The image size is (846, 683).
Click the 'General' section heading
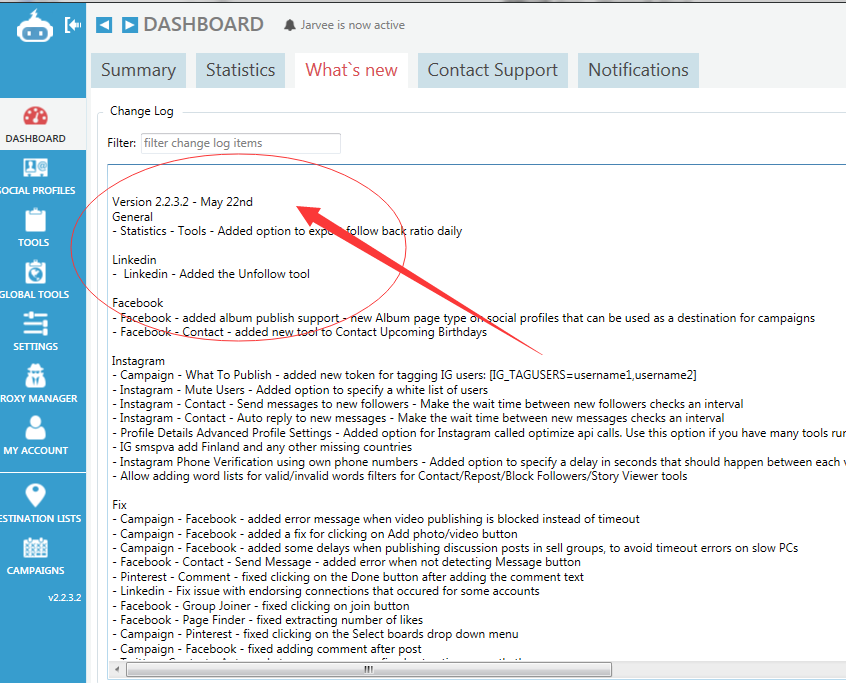[132, 217]
